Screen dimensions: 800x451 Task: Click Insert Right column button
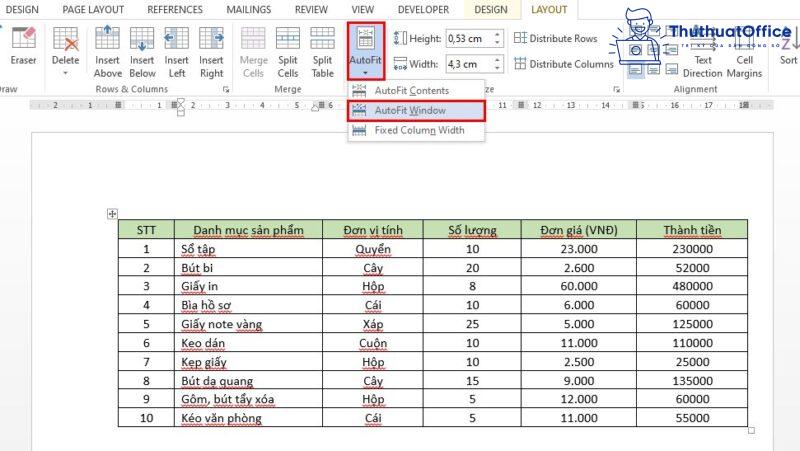click(212, 52)
